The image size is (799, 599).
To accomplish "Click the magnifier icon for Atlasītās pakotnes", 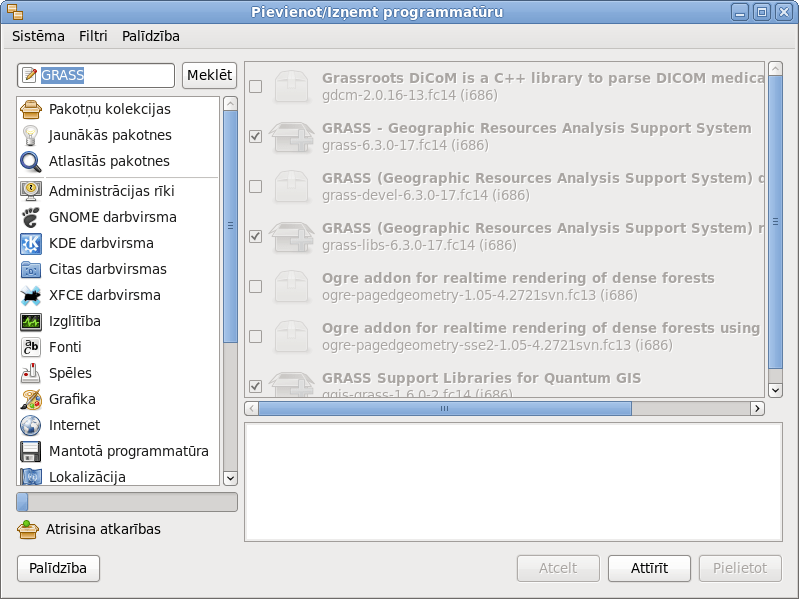I will (x=31, y=161).
